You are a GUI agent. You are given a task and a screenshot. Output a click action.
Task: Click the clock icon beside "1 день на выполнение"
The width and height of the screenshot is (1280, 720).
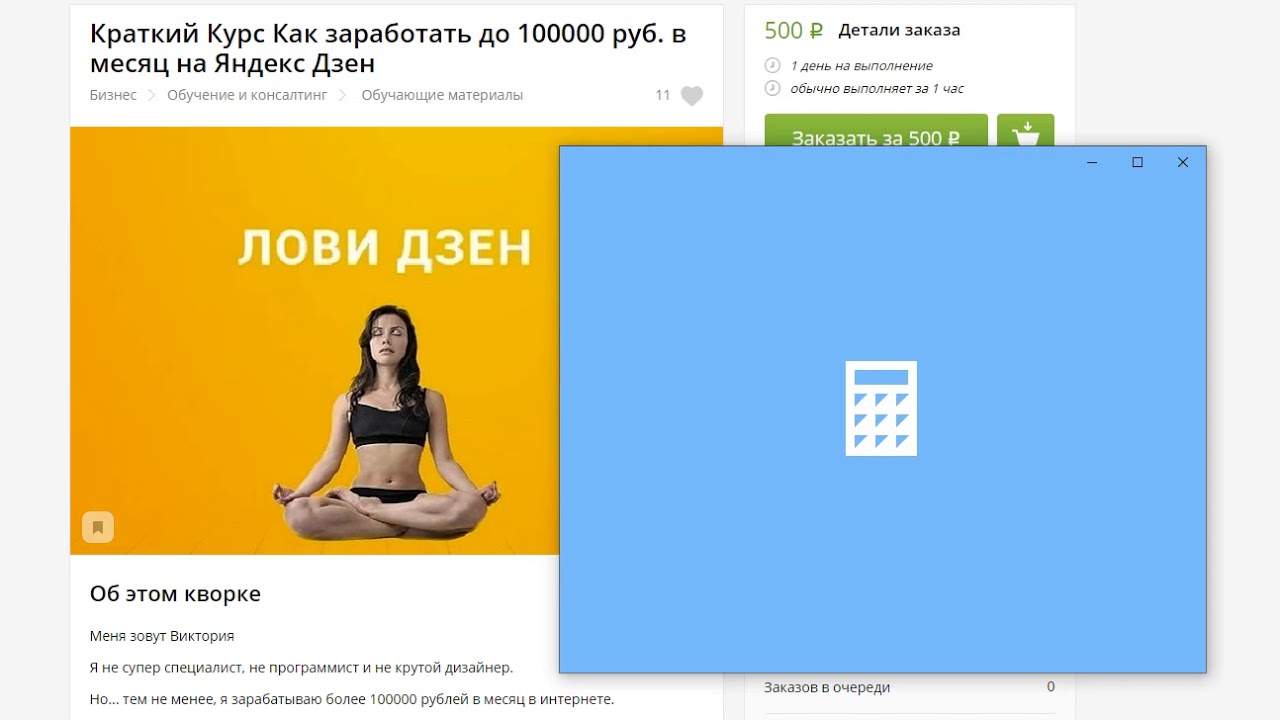point(772,65)
